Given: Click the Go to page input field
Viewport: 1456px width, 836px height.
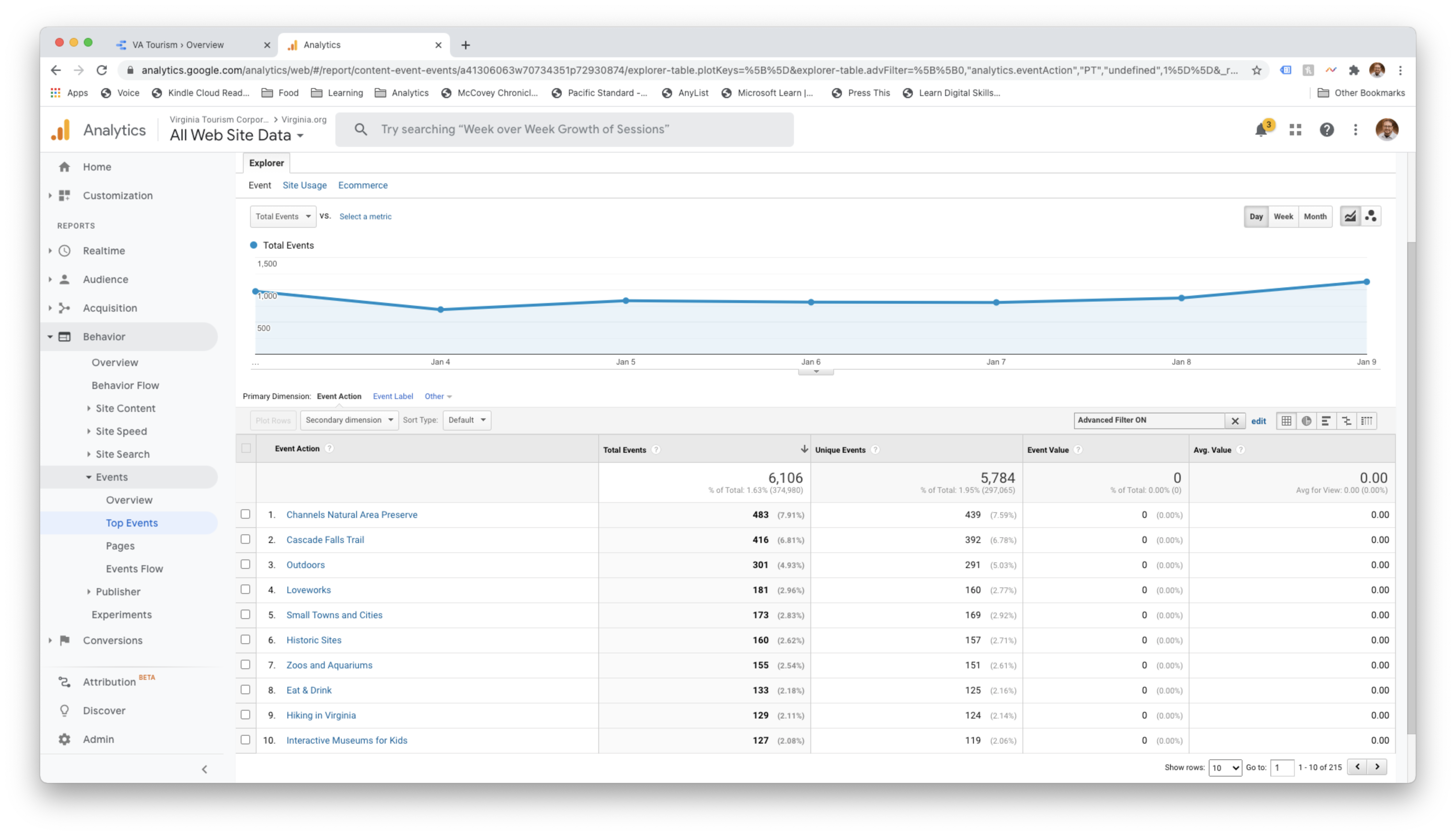Looking at the screenshot, I should coord(1282,767).
